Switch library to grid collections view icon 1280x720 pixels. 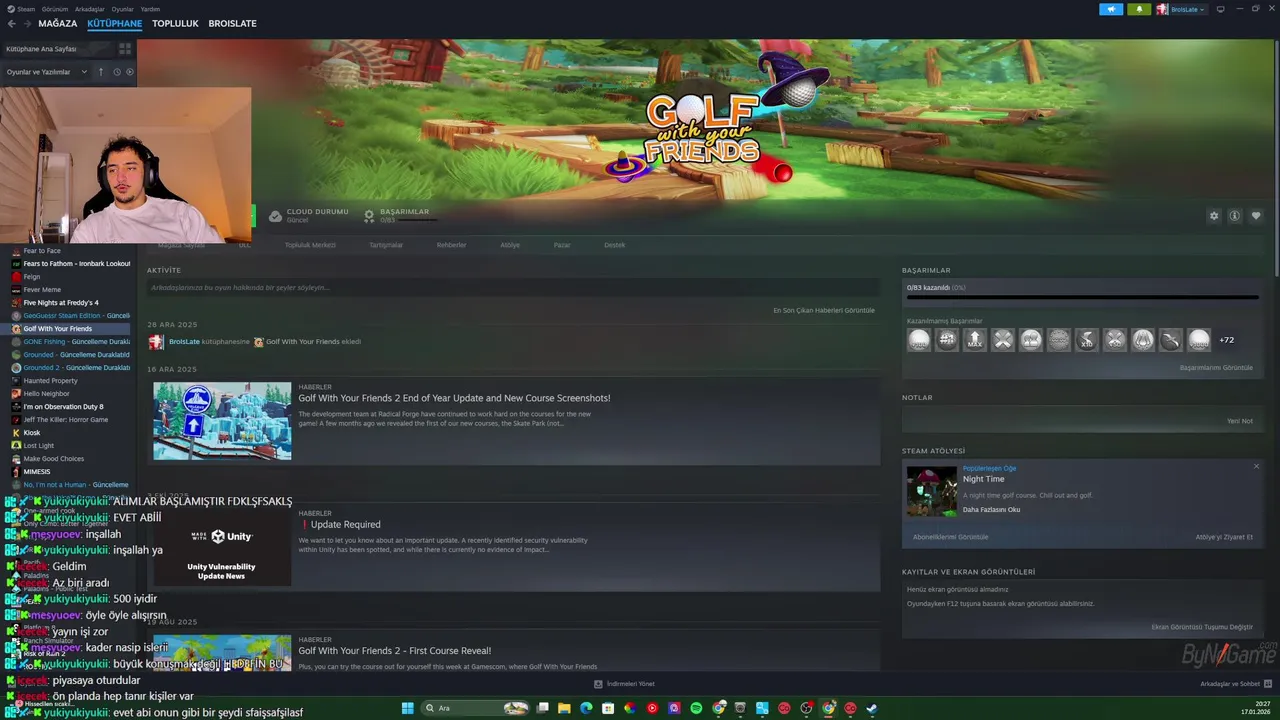(x=125, y=48)
